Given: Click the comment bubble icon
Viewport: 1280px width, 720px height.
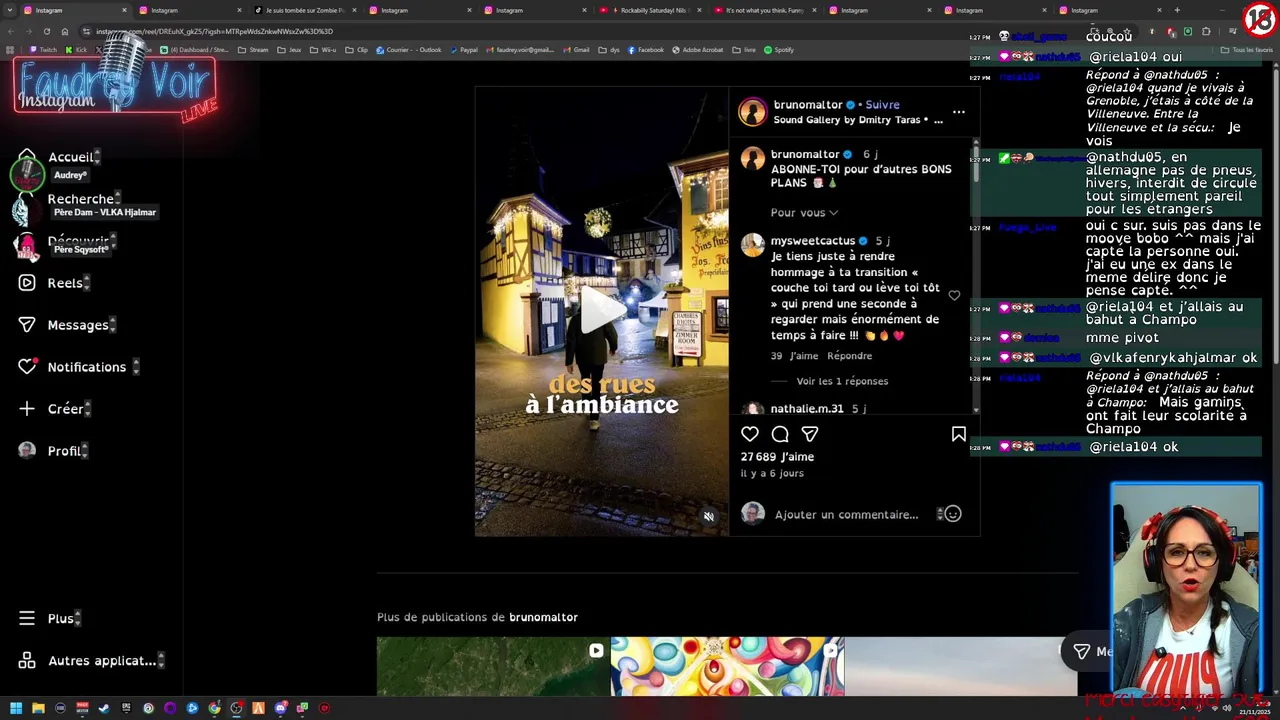Looking at the screenshot, I should 780,434.
